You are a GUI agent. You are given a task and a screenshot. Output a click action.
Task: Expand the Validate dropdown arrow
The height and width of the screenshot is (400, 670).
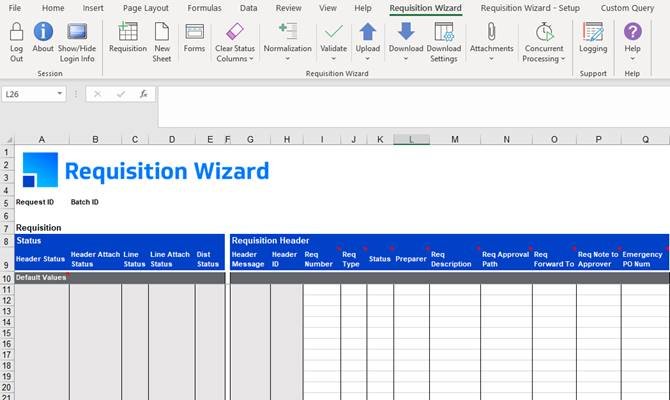point(333,59)
